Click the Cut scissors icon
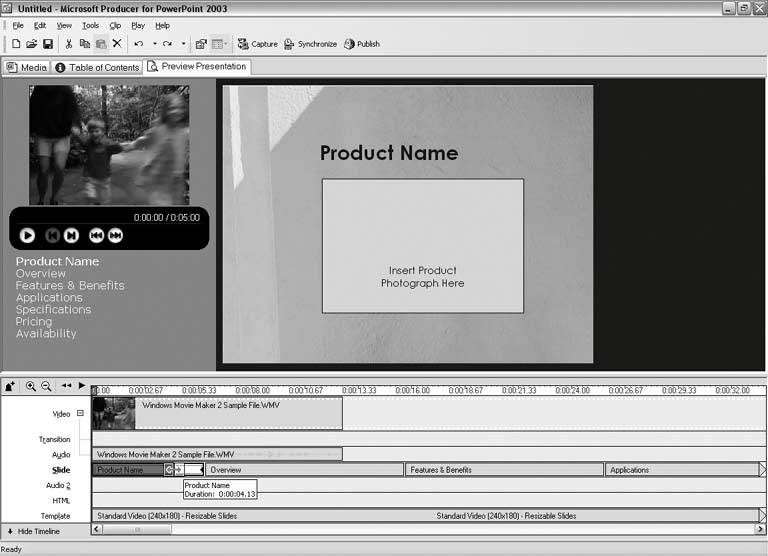 69,44
